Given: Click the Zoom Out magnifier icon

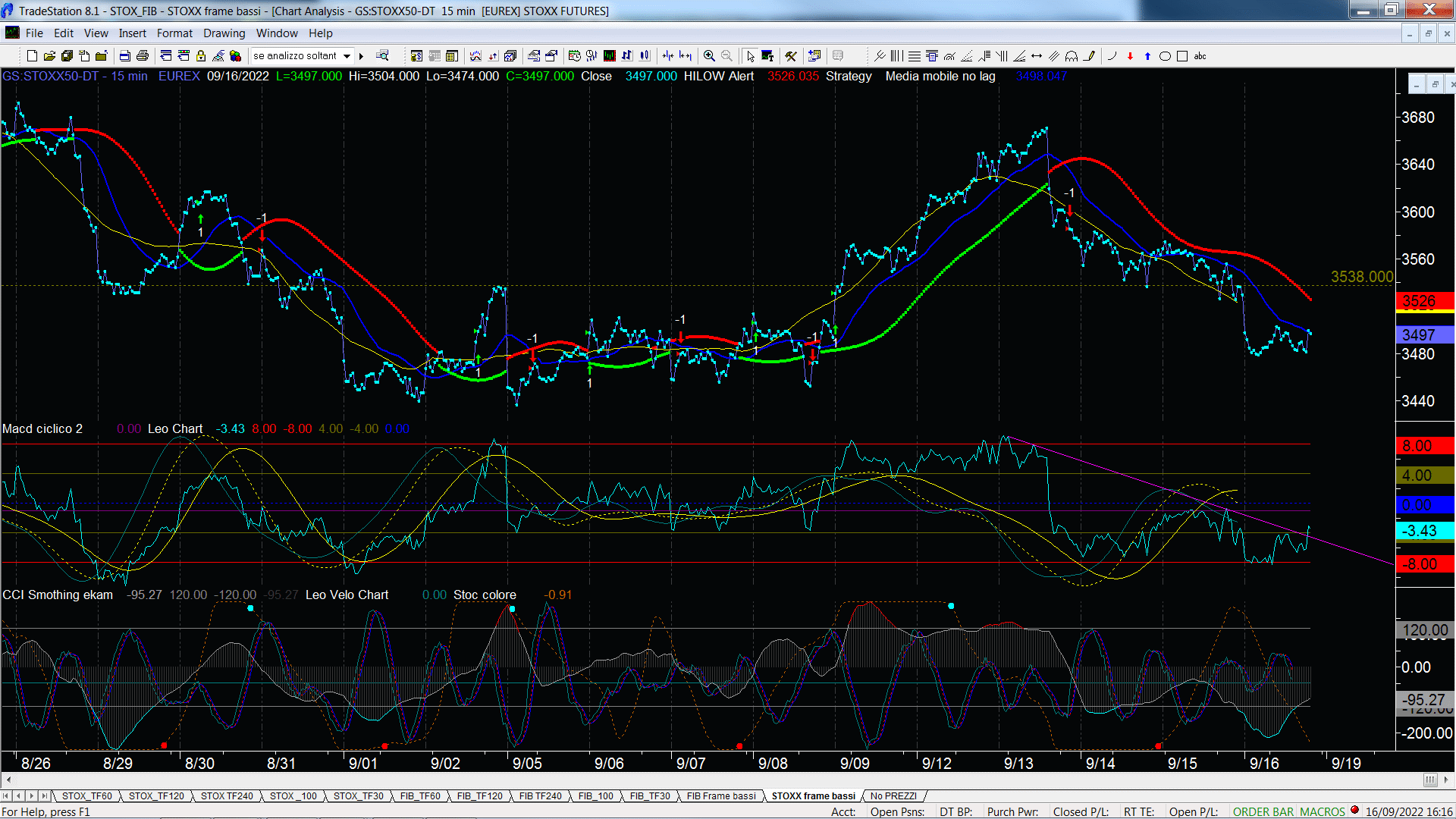Looking at the screenshot, I should point(726,56).
